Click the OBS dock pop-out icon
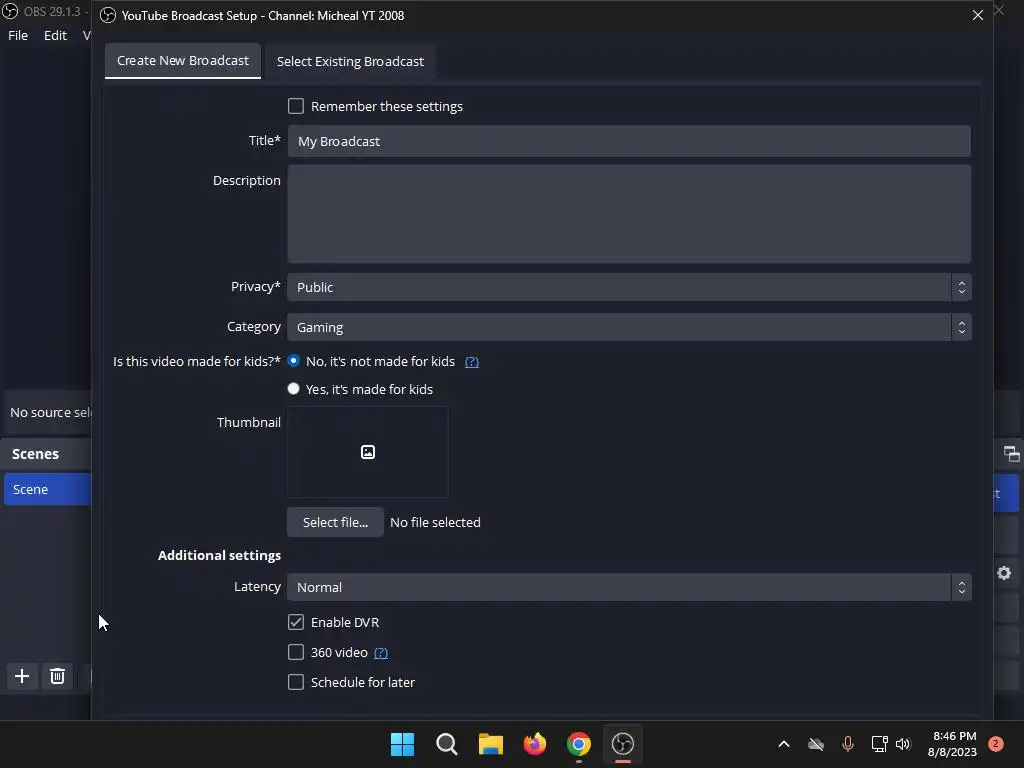The height and width of the screenshot is (768, 1024). tap(1011, 453)
